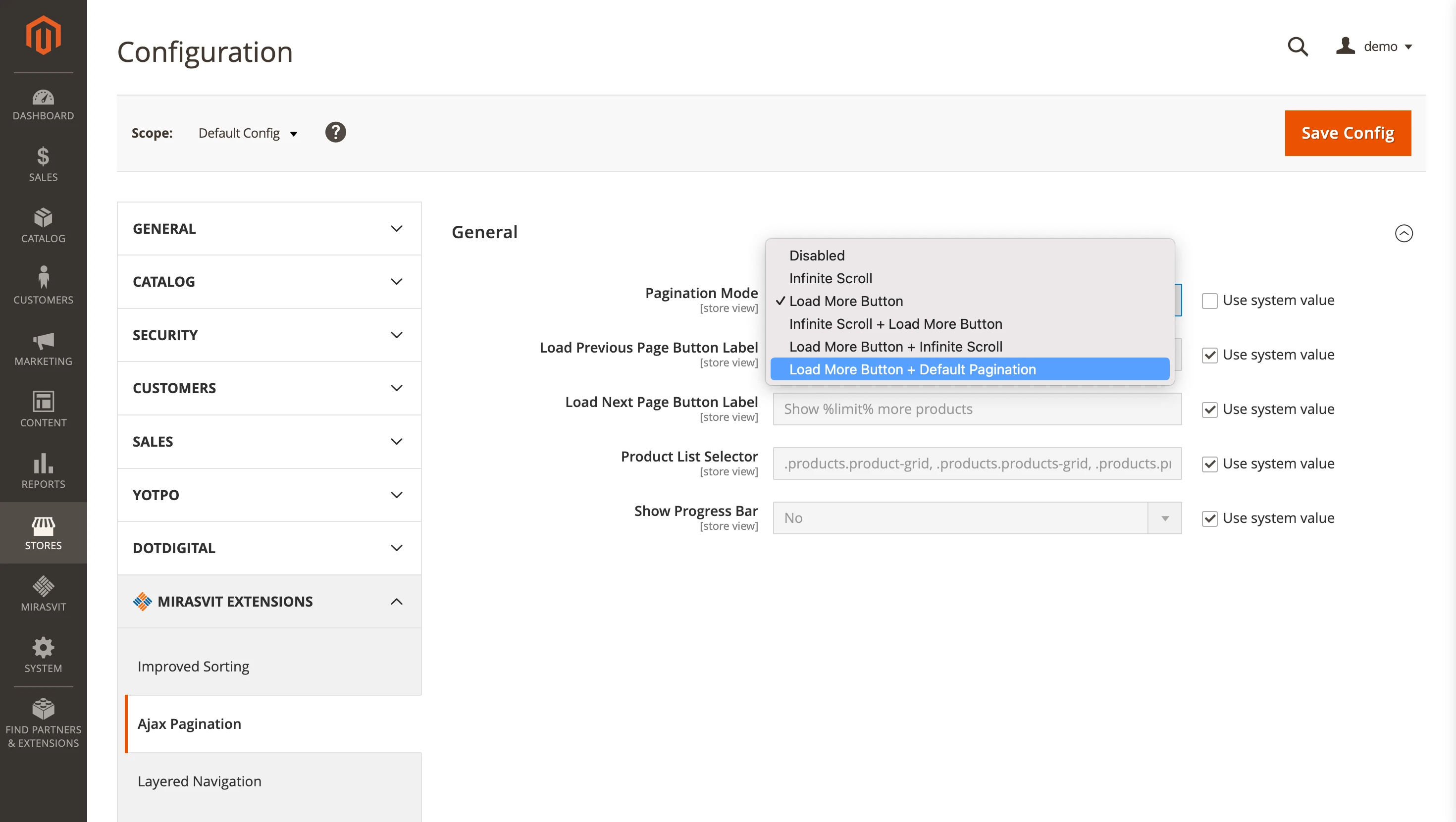The image size is (1456, 822).
Task: Open the Default Config scope dropdown
Action: pyautogui.click(x=247, y=133)
